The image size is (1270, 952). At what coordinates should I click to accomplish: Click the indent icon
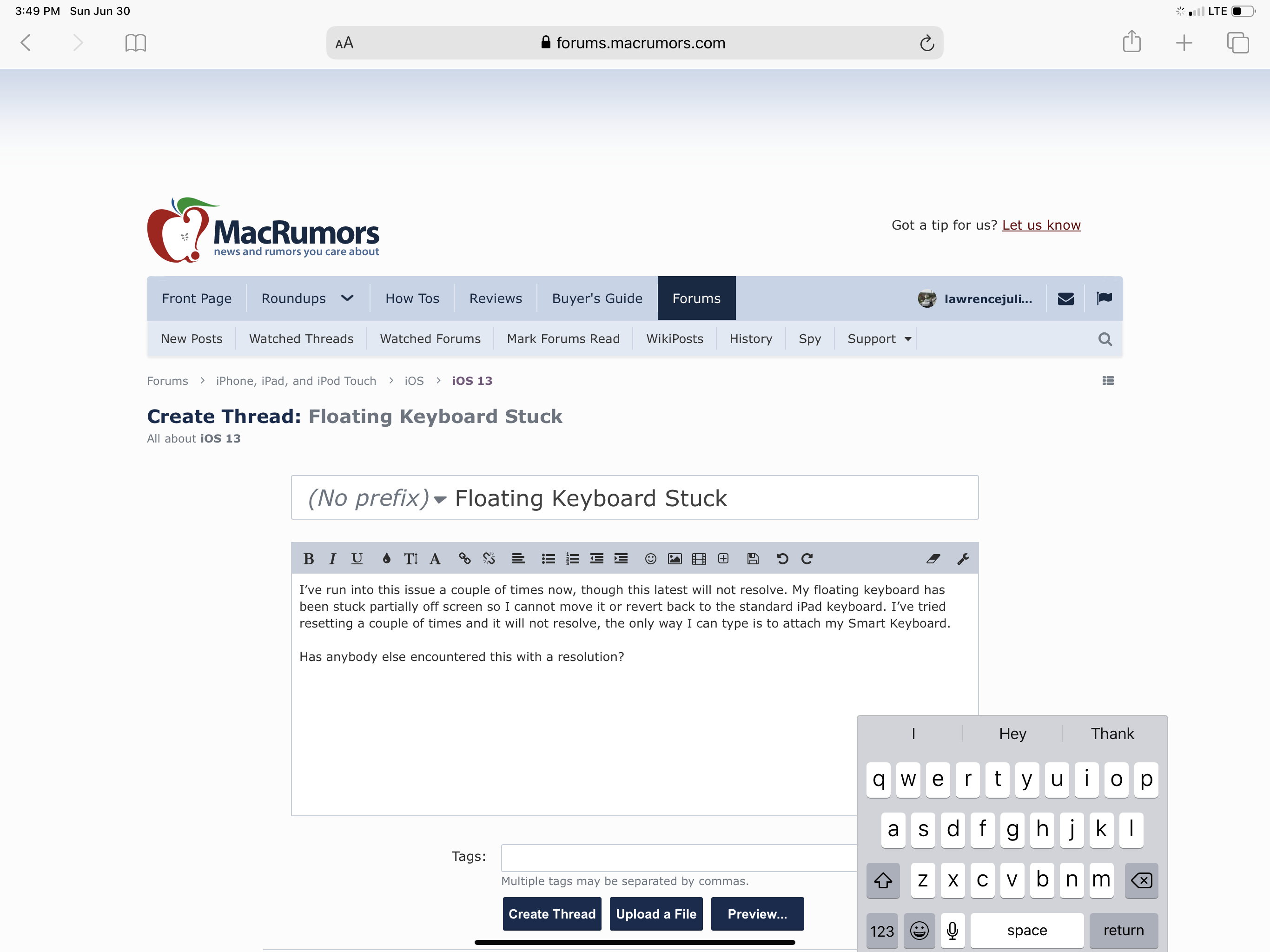621,559
